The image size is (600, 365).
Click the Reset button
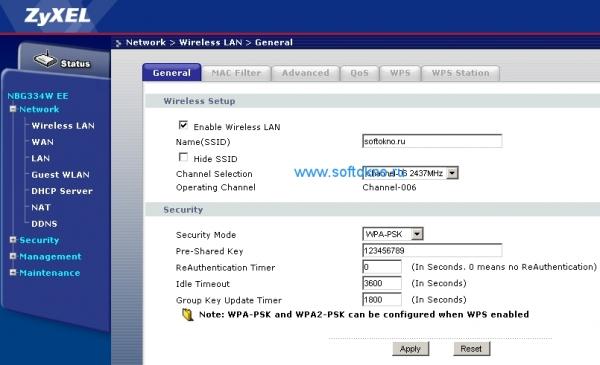click(471, 349)
